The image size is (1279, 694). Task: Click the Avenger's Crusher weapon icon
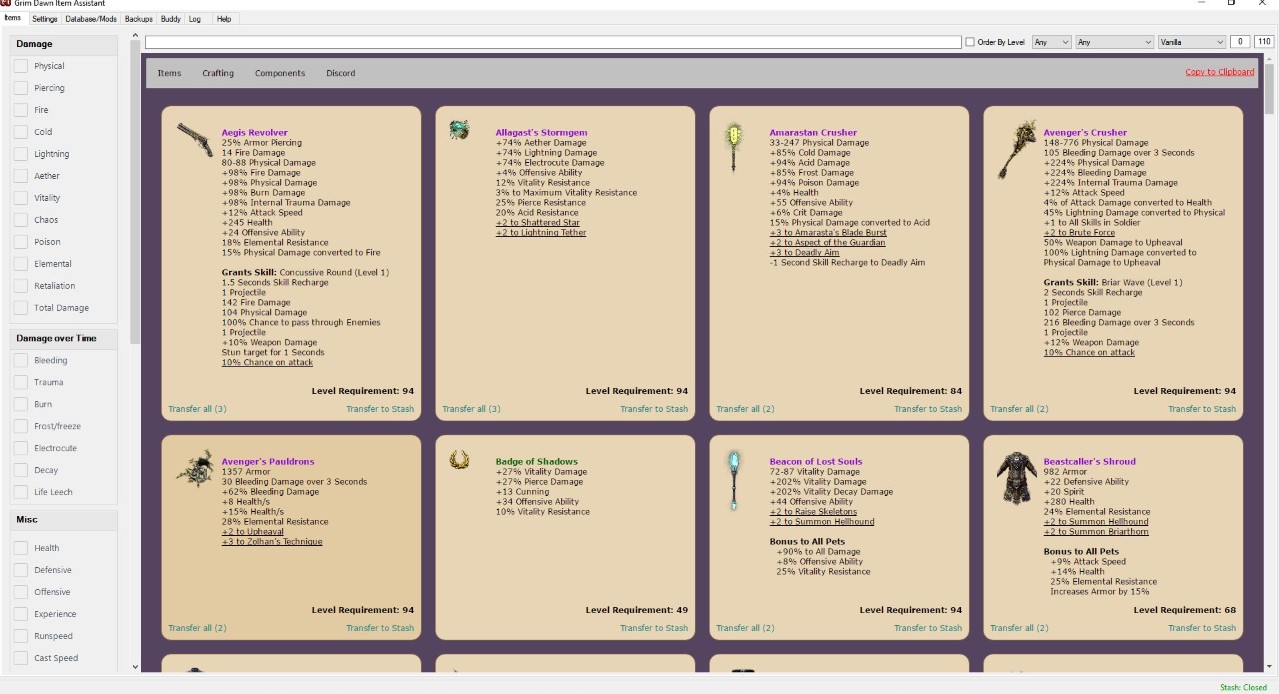(1016, 149)
